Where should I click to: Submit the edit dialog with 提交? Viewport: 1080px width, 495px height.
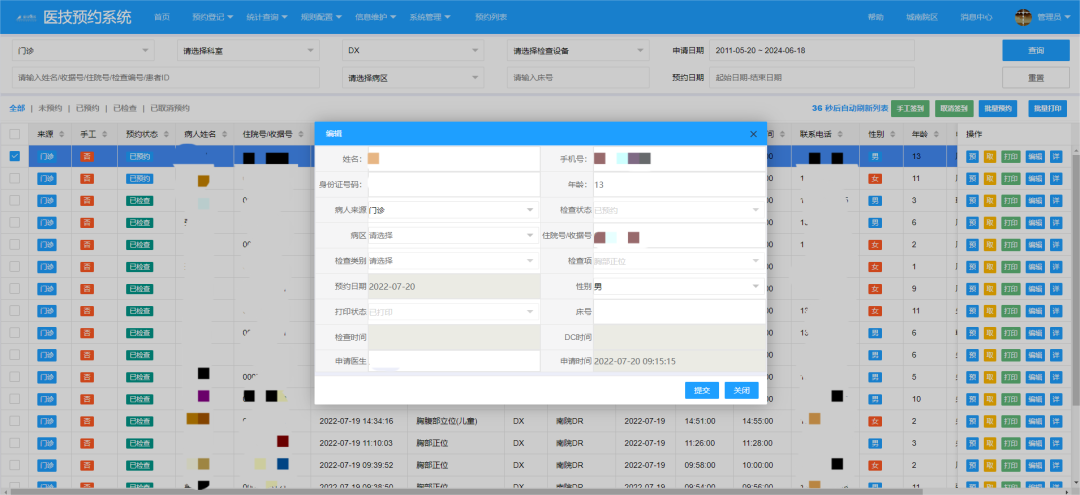[x=702, y=390]
